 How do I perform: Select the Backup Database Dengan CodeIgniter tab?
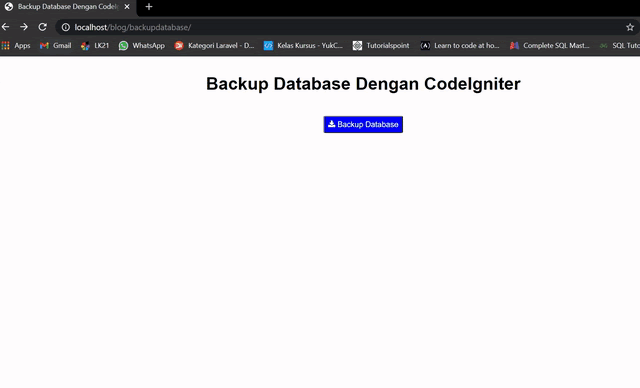pyautogui.click(x=68, y=7)
